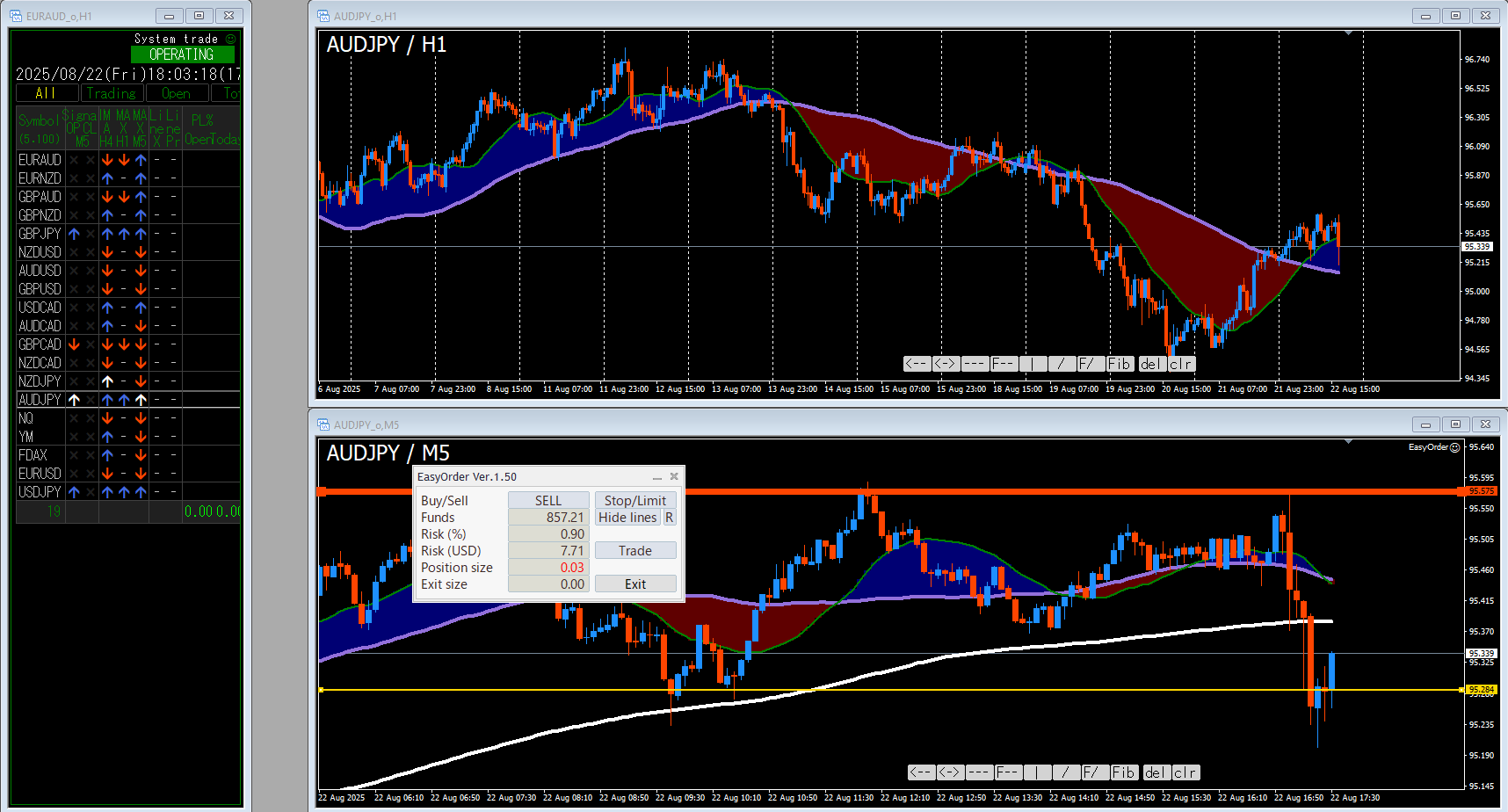Click the Trade button in EasyOrder
Screen dimensions: 1508x812
click(x=635, y=551)
